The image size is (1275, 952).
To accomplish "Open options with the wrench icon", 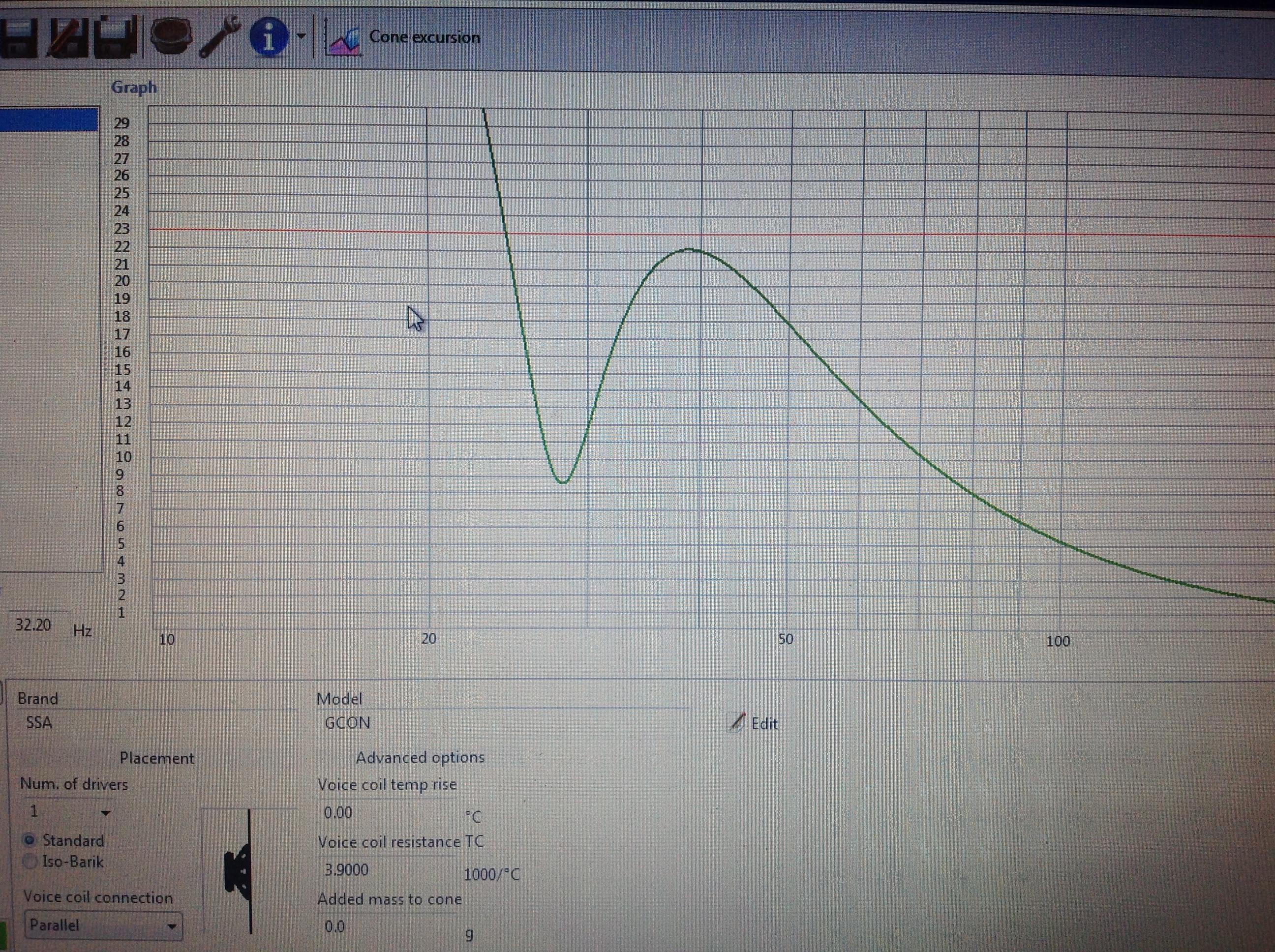I will [219, 36].
